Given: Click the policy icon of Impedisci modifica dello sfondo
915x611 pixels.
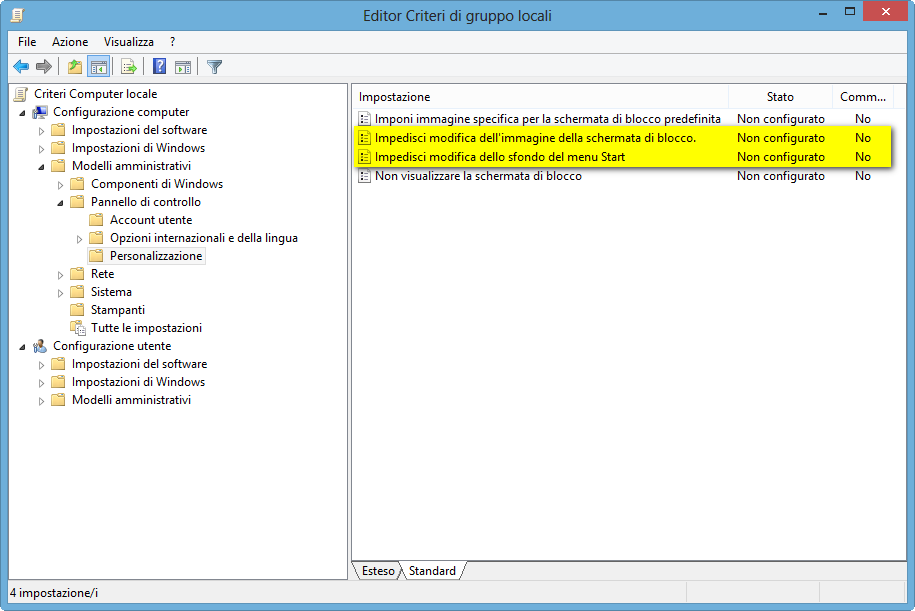Looking at the screenshot, I should [x=365, y=157].
